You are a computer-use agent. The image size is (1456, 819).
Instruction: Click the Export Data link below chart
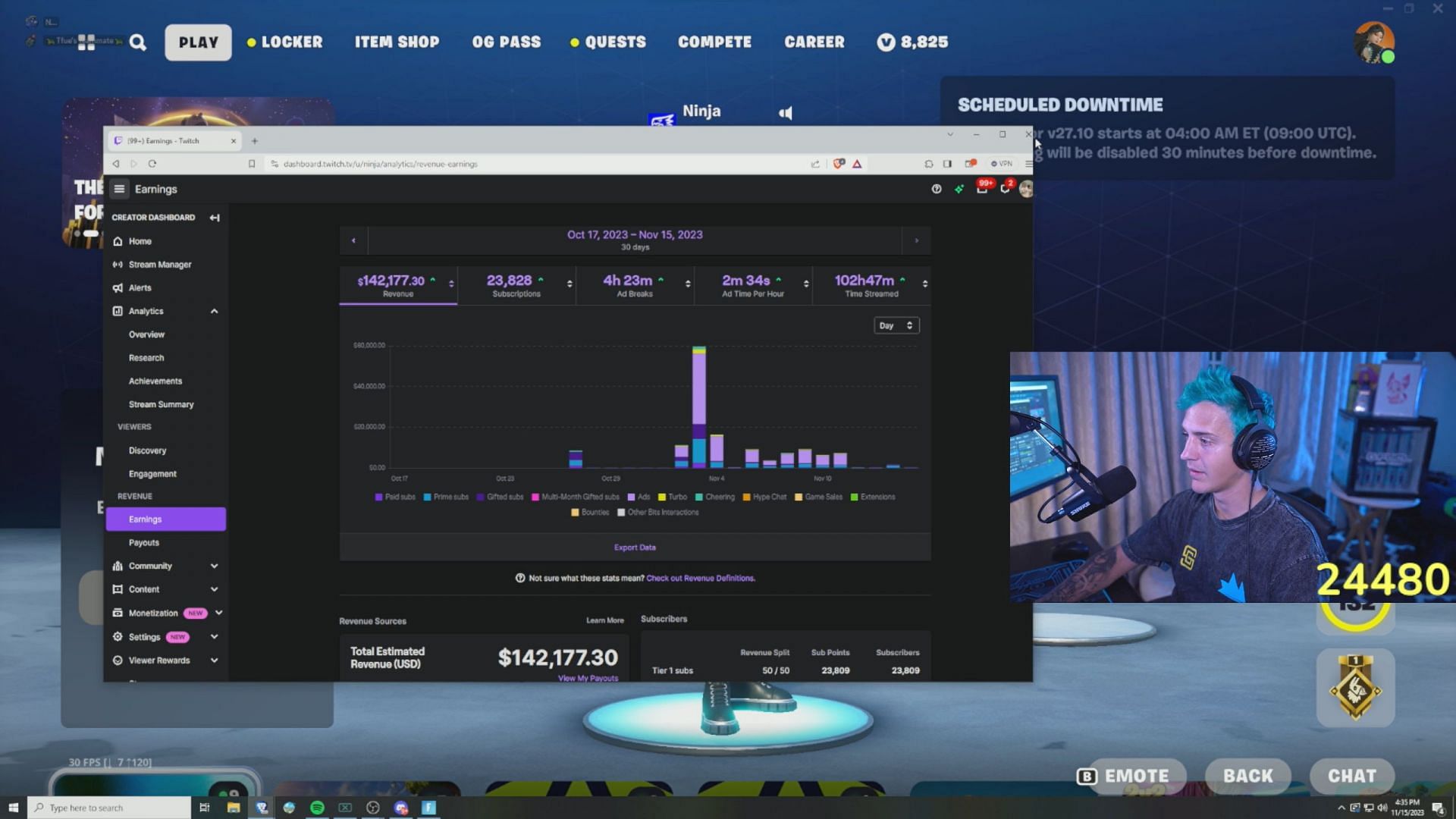point(635,547)
